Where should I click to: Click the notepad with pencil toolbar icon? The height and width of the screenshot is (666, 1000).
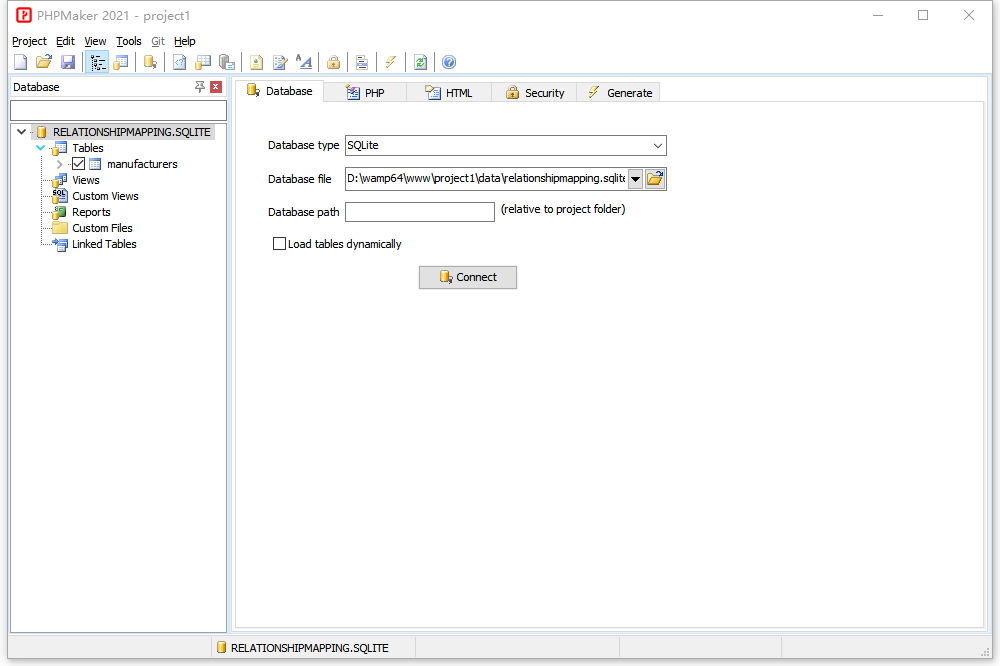(280, 62)
